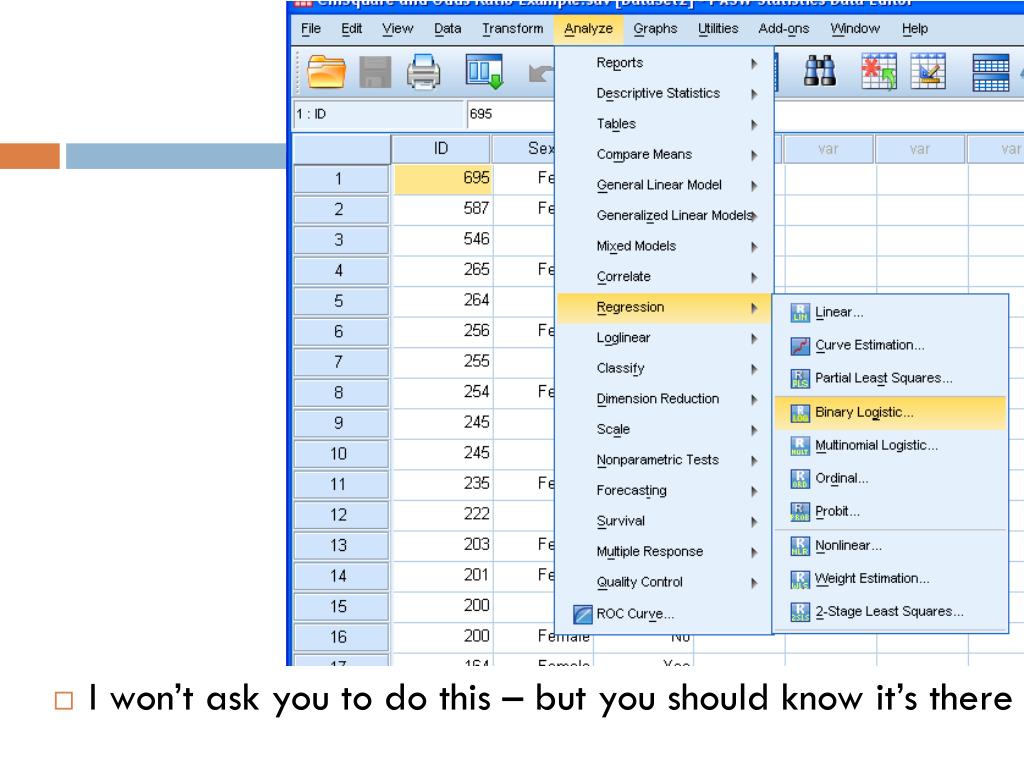Open the Help menu
Viewport: 1024px width, 768px height.
pyautogui.click(x=914, y=29)
